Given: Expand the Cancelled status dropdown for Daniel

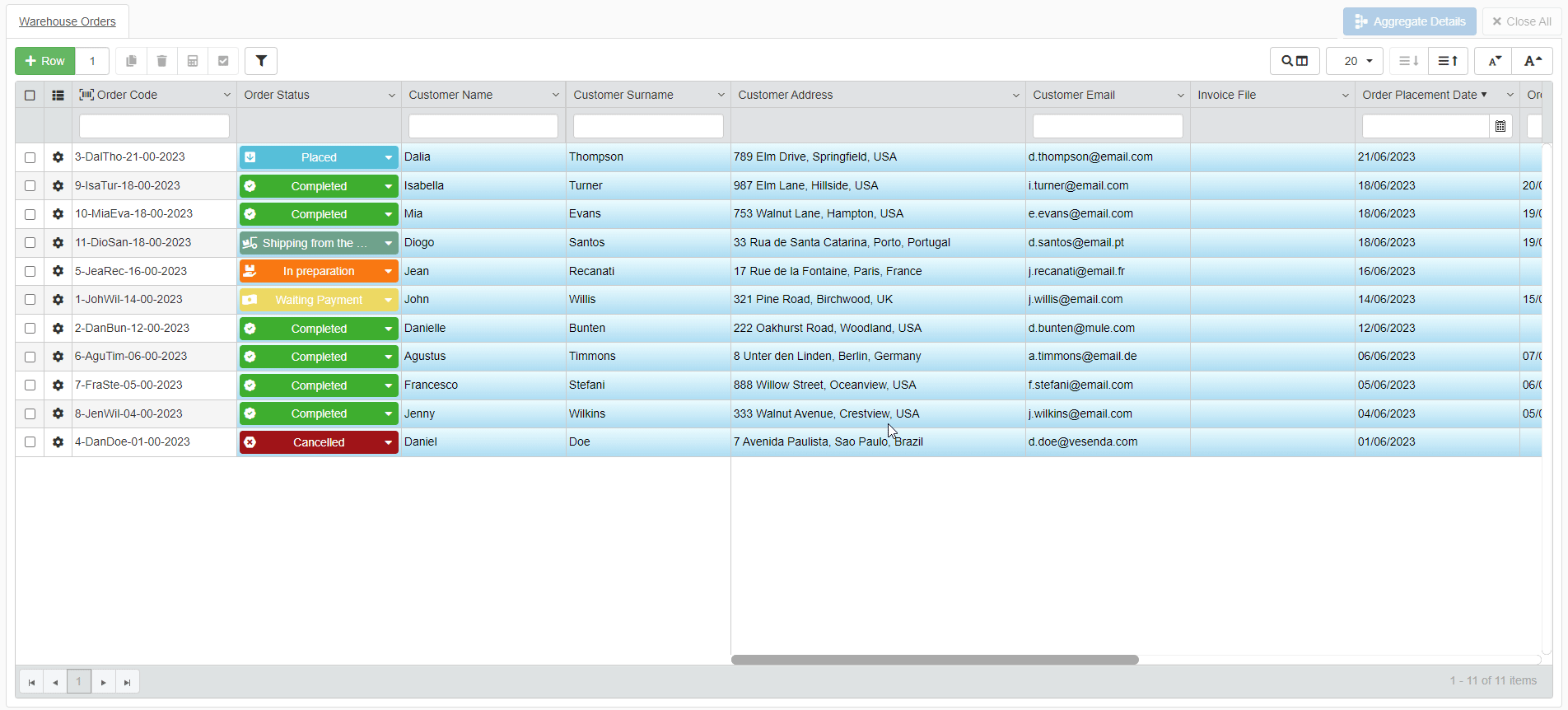Looking at the screenshot, I should point(388,442).
